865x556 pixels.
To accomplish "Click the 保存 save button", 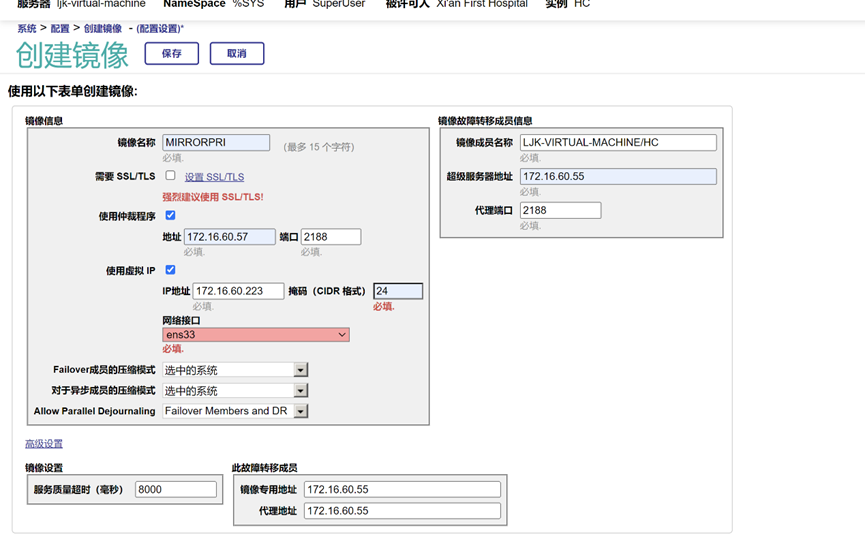I will click(x=171, y=53).
